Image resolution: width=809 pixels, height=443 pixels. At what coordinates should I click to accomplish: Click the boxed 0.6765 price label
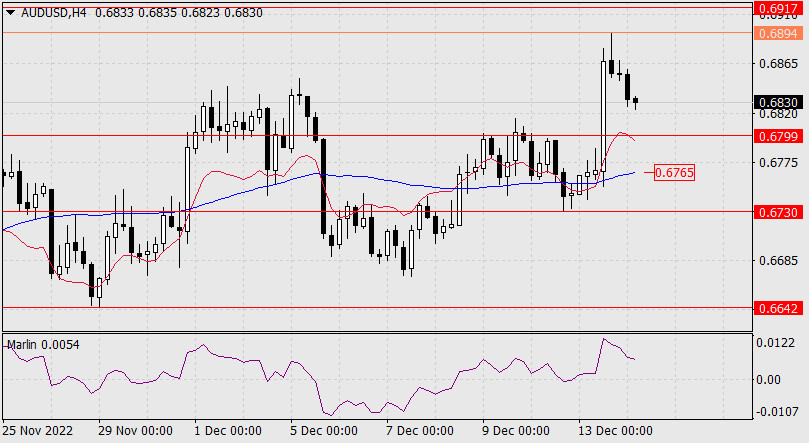point(674,173)
